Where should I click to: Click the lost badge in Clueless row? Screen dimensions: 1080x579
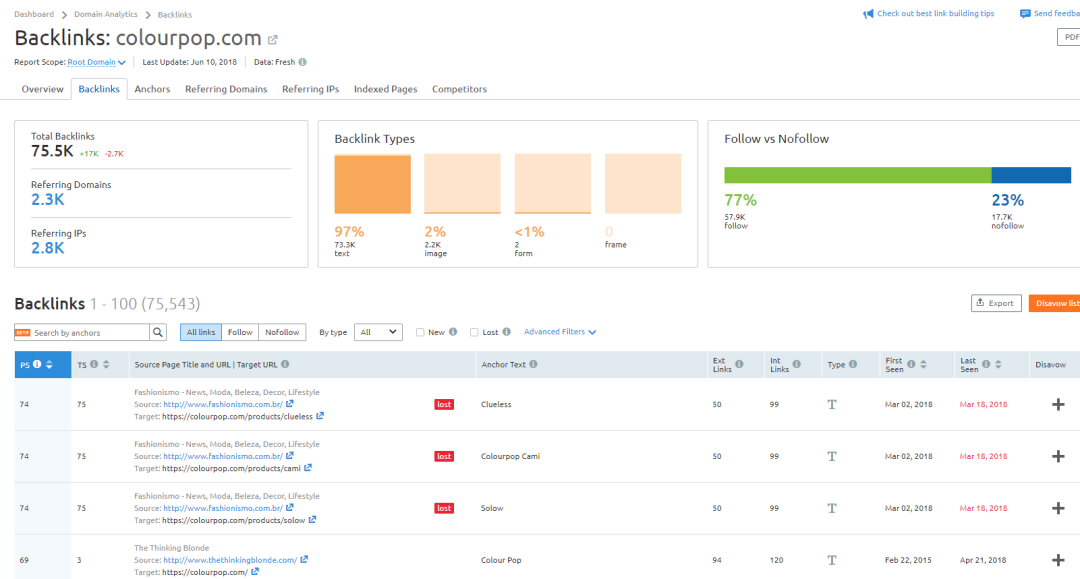444,404
